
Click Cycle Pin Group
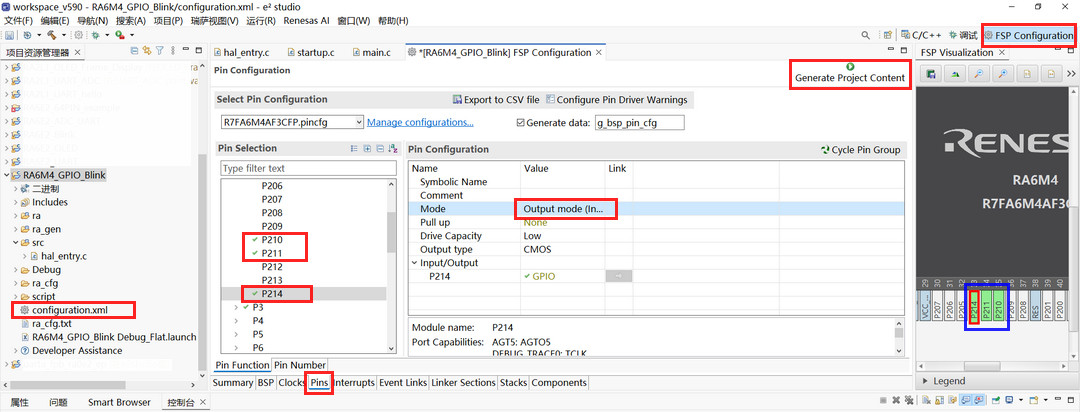pyautogui.click(x=860, y=150)
